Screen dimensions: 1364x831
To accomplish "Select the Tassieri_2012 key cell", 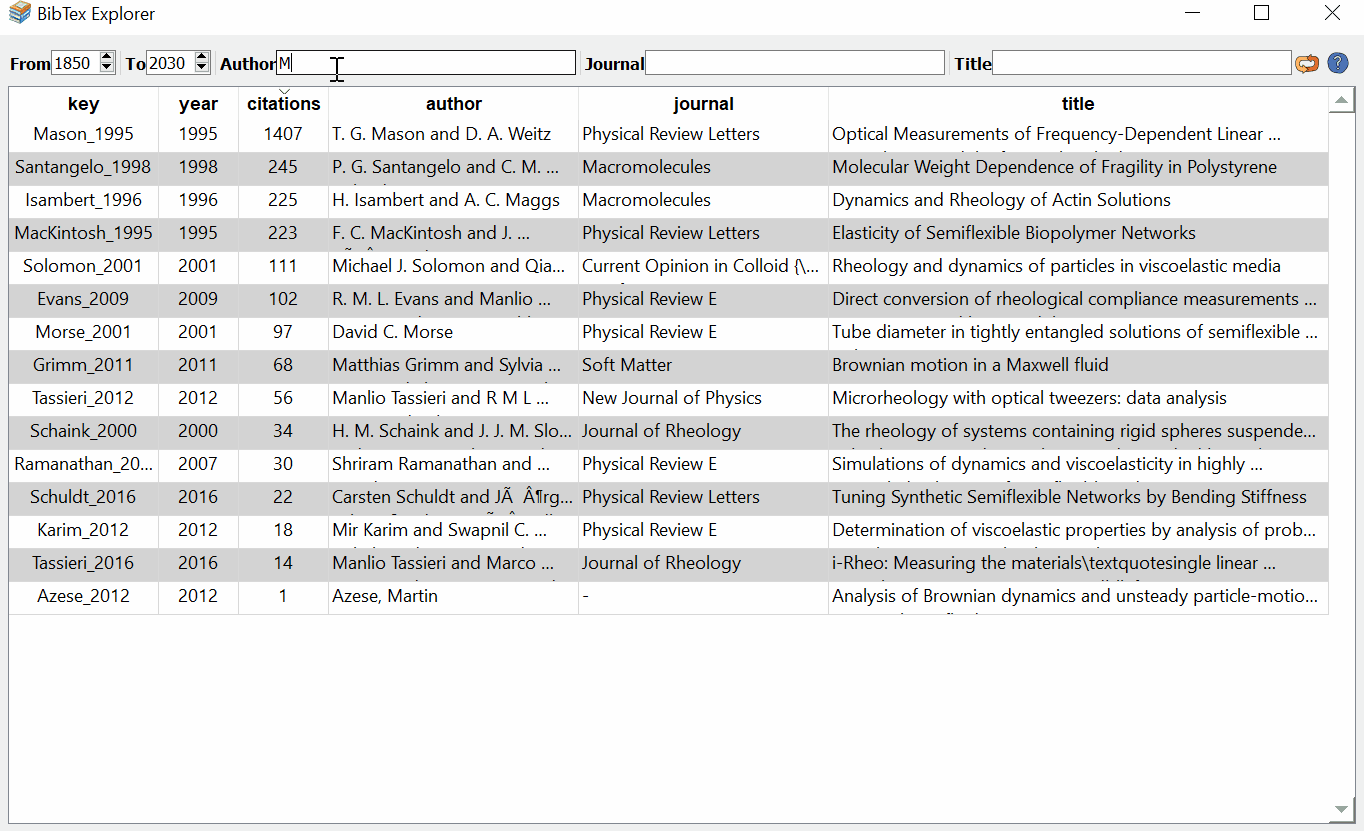I will click(84, 398).
